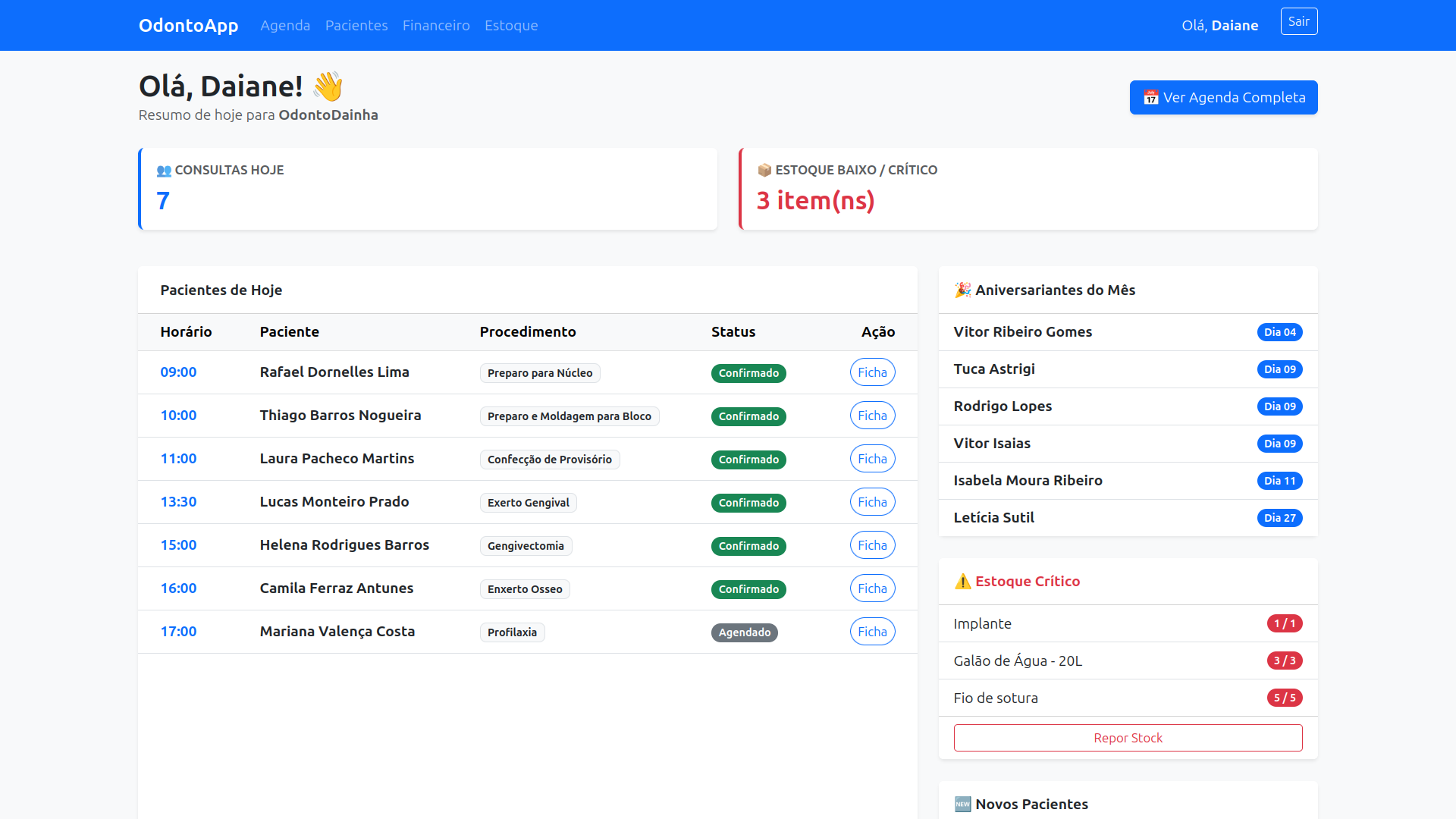Click the Dia 27 birthday badge
Screen dimensions: 1456x819
point(1280,518)
